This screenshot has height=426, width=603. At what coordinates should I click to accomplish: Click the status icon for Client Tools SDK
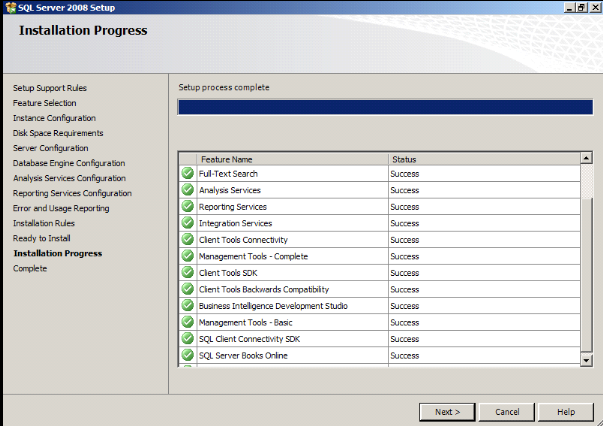(x=187, y=273)
